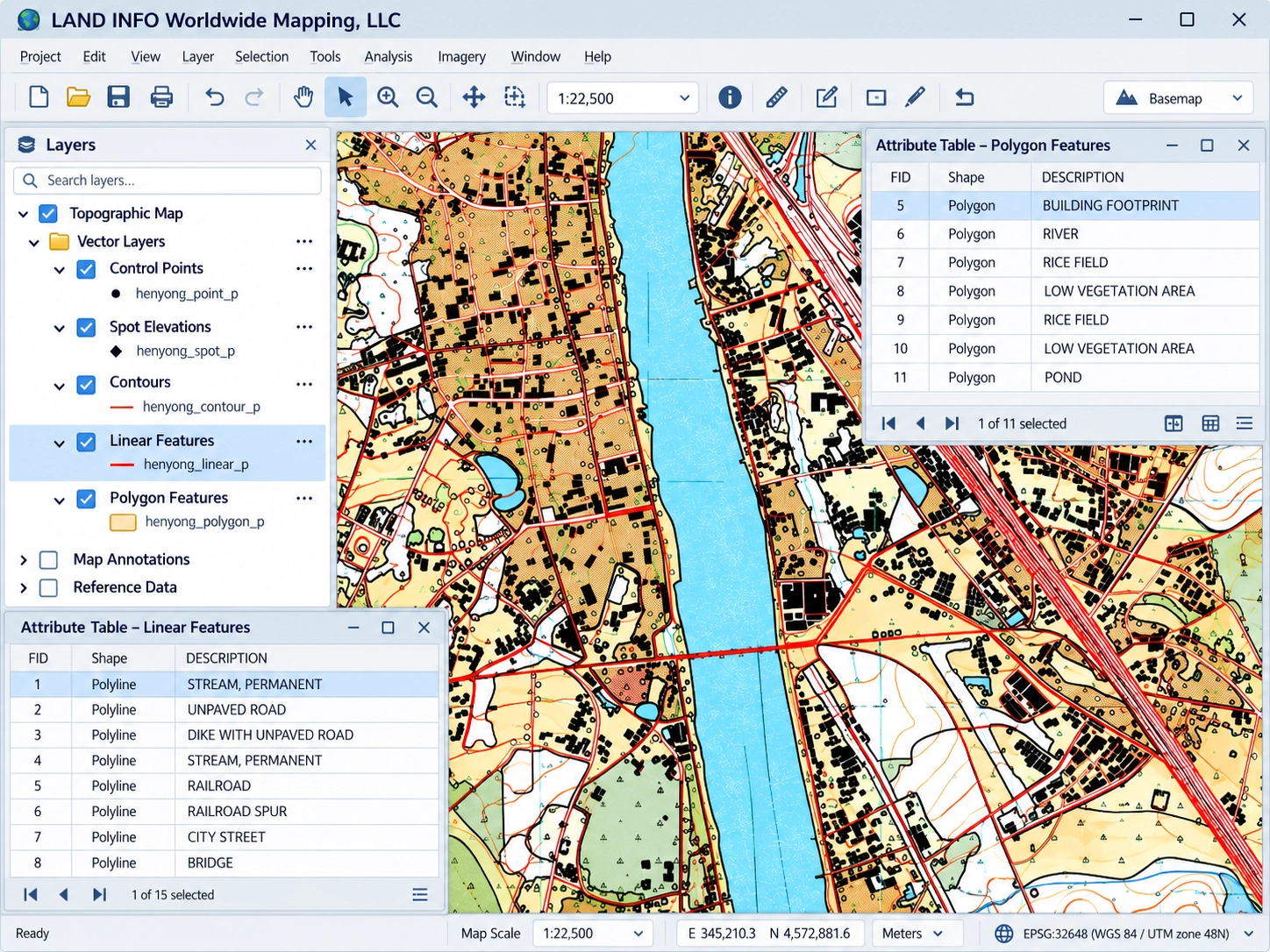Viewport: 1270px width, 952px height.
Task: Open the Imagery menu
Action: [461, 56]
